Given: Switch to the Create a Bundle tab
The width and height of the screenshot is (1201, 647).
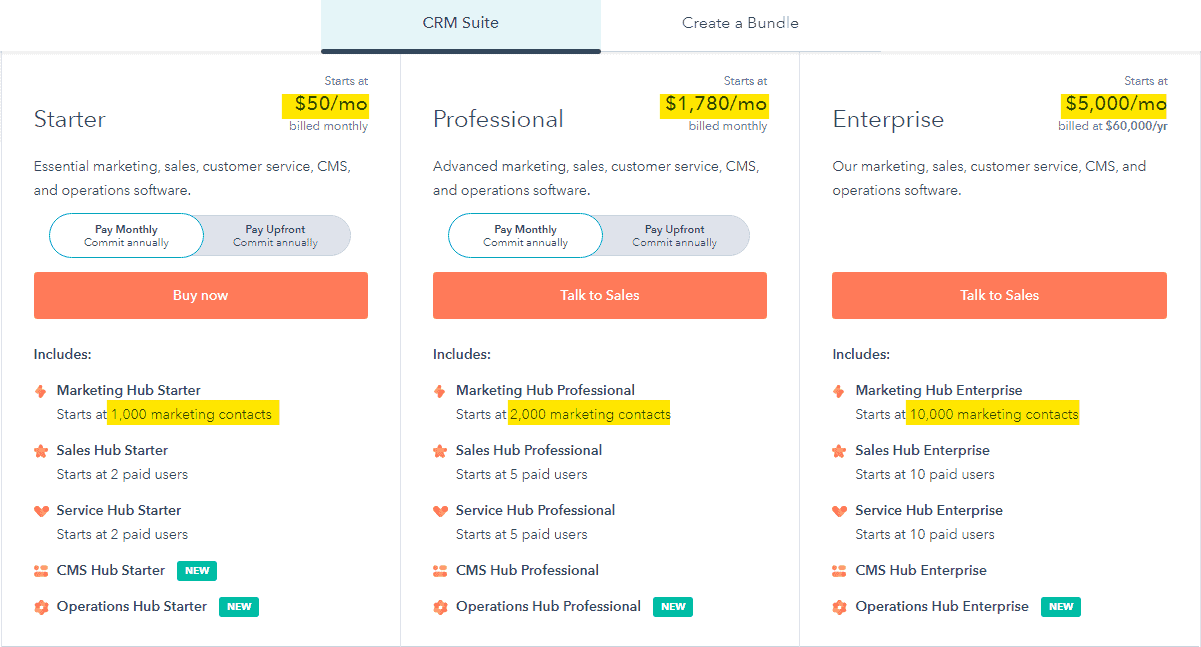Looking at the screenshot, I should click(x=740, y=23).
